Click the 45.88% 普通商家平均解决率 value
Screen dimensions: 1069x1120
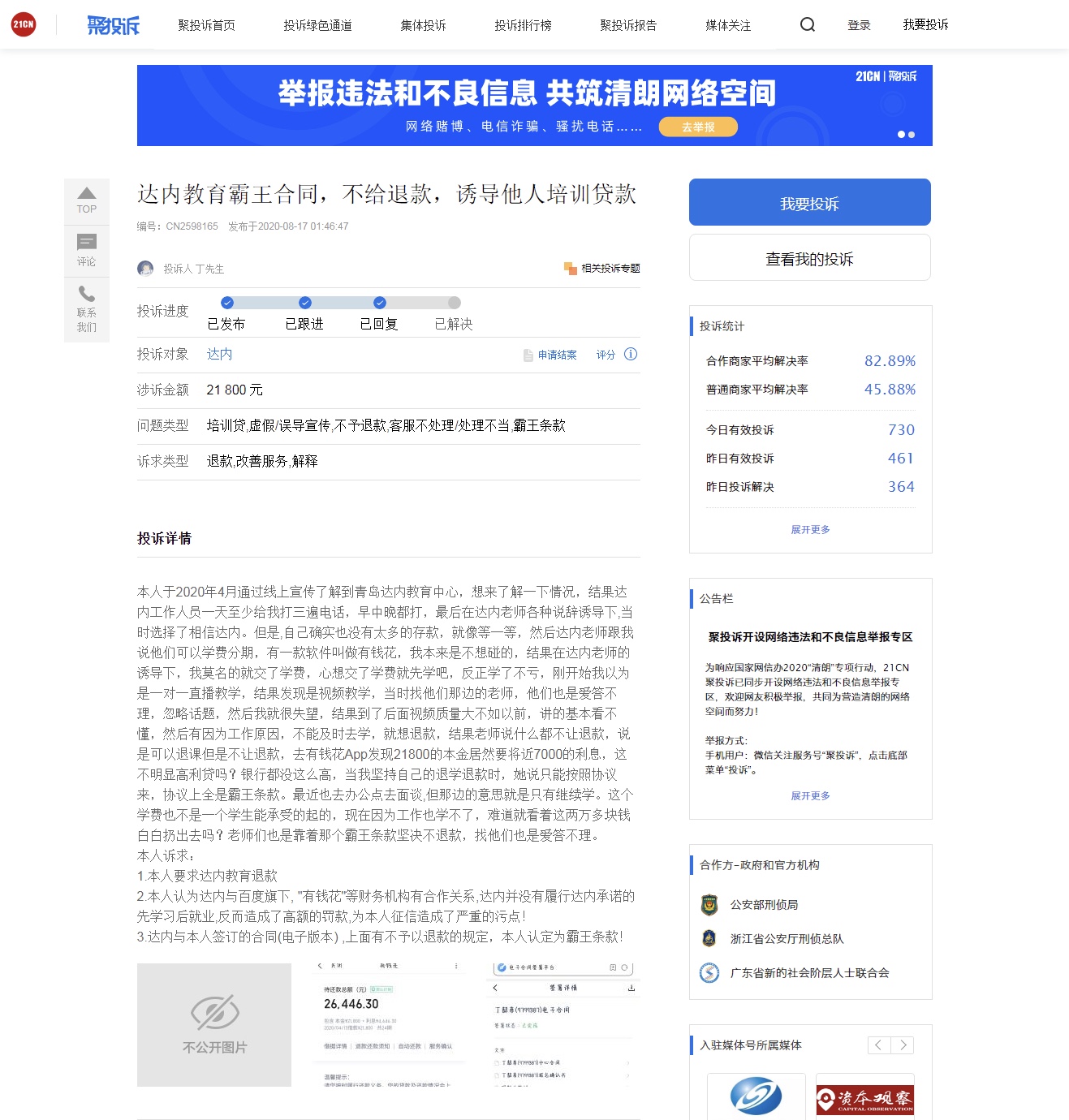[890, 390]
